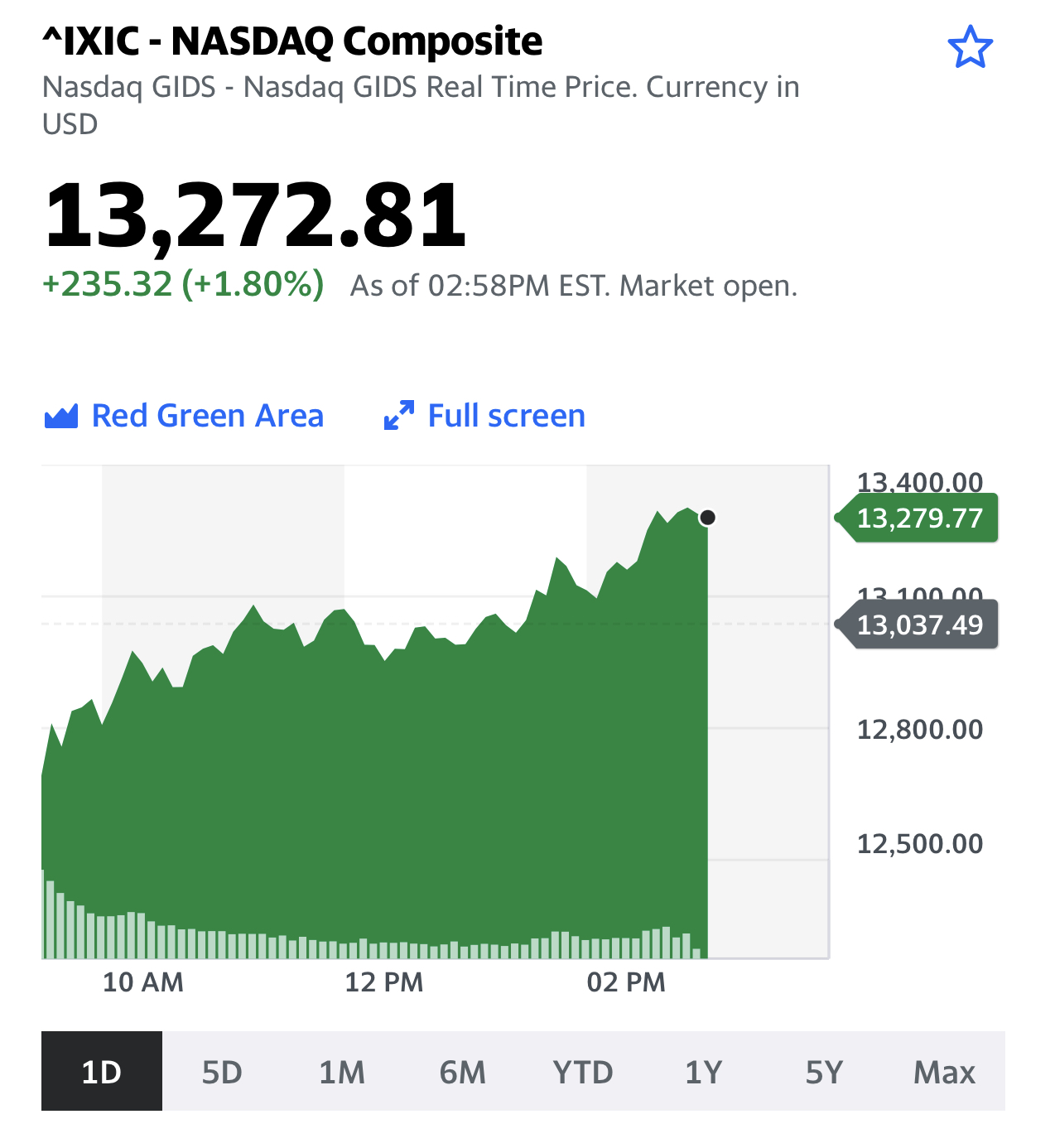Click the Red Green Area chart icon

click(x=61, y=416)
